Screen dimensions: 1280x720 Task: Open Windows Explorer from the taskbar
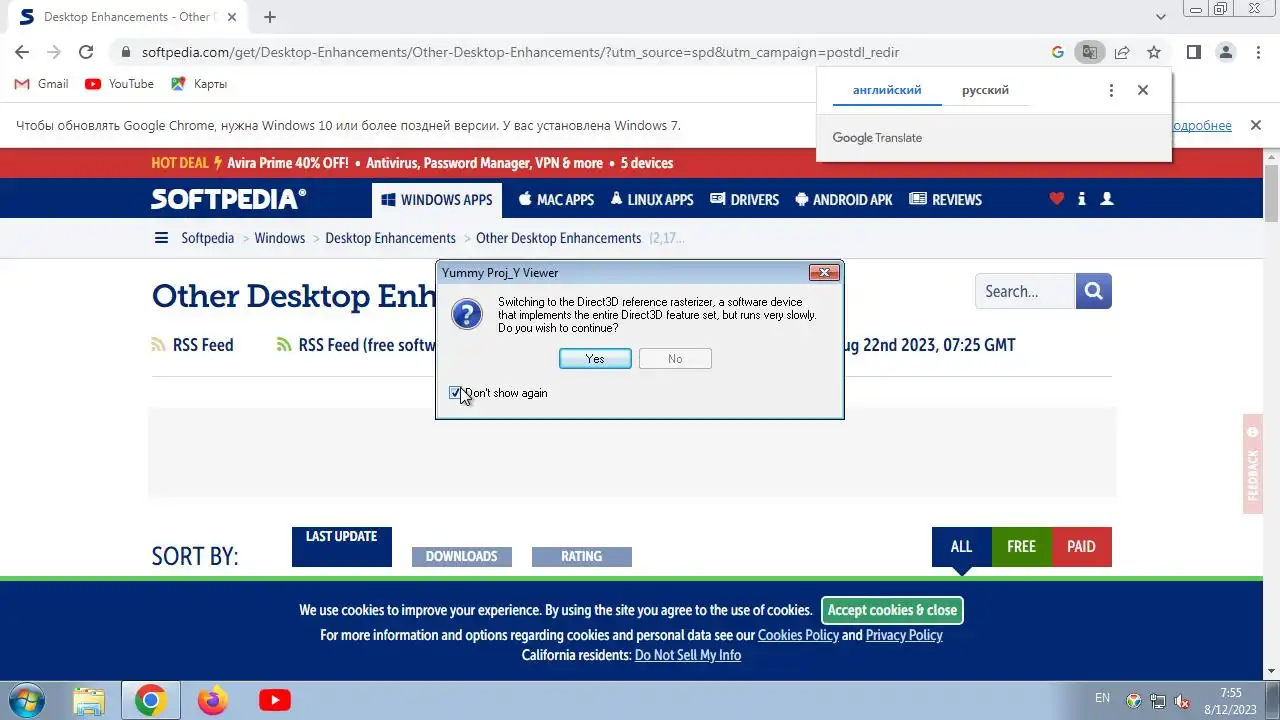(89, 700)
